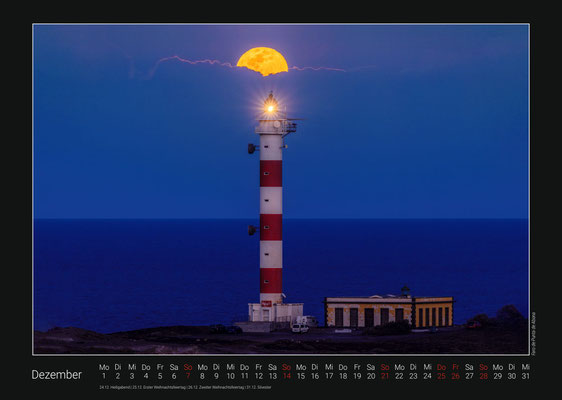The height and width of the screenshot is (400, 562).
Task: Click date number 9 in the row
Action: [216, 376]
